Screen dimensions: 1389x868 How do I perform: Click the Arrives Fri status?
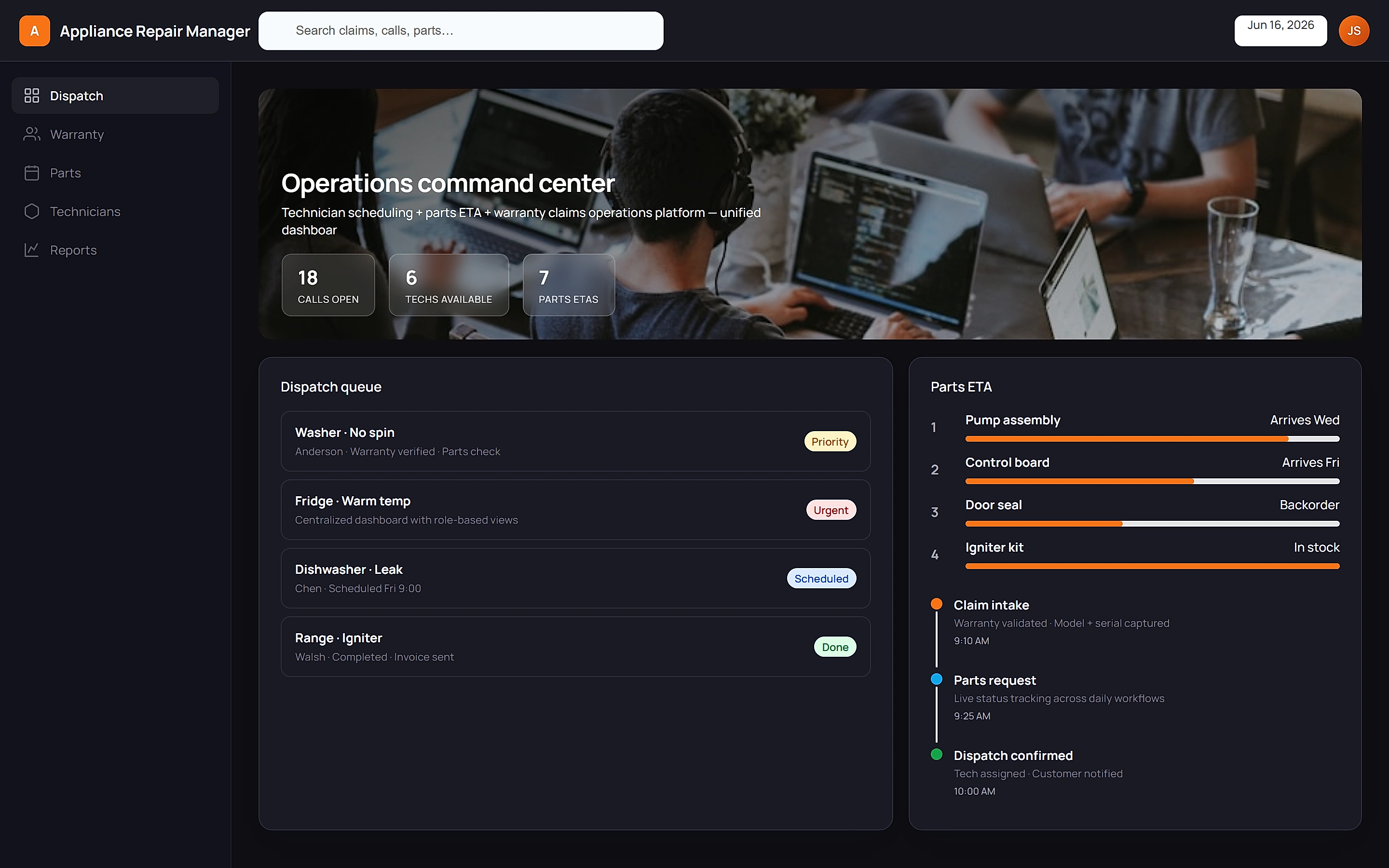[1310, 462]
